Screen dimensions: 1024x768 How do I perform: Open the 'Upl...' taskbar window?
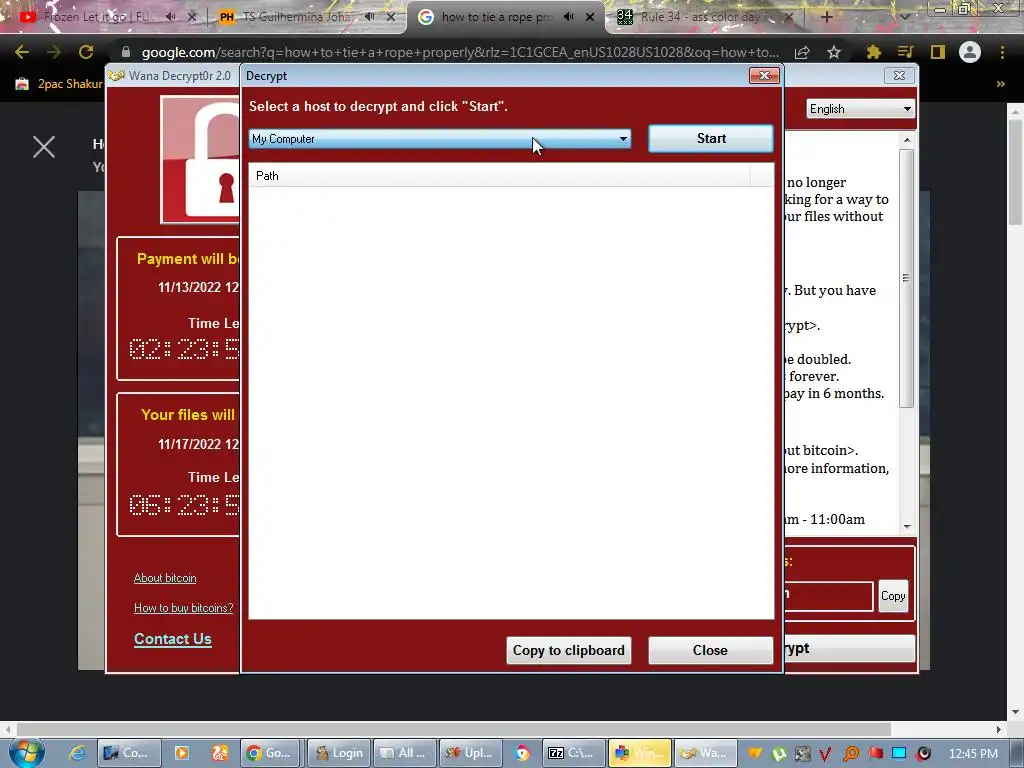tap(470, 753)
